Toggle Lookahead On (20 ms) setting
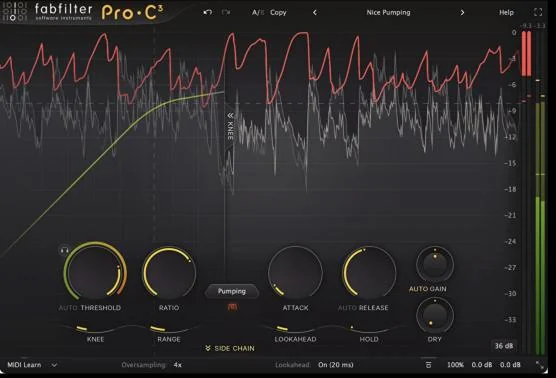The width and height of the screenshot is (556, 378). coord(335,365)
